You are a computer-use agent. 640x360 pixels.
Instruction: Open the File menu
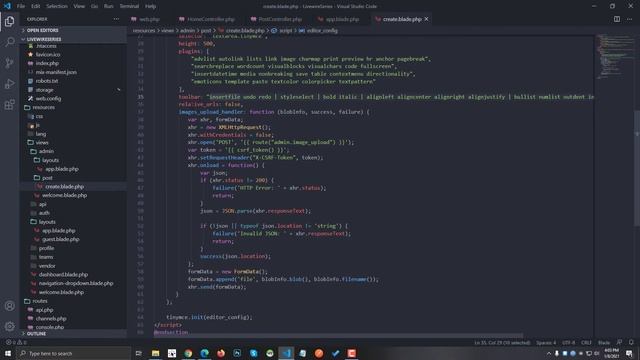click(21, 6)
